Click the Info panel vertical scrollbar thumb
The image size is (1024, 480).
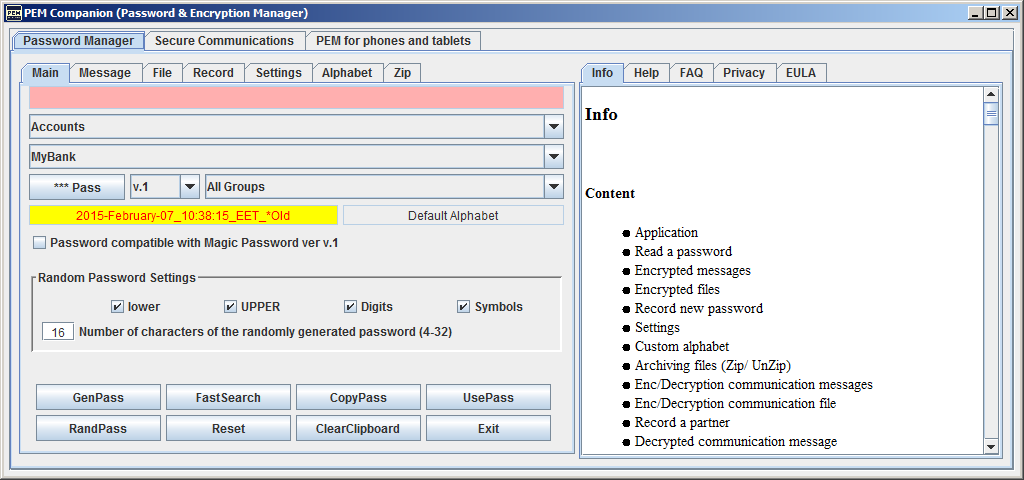(991, 114)
